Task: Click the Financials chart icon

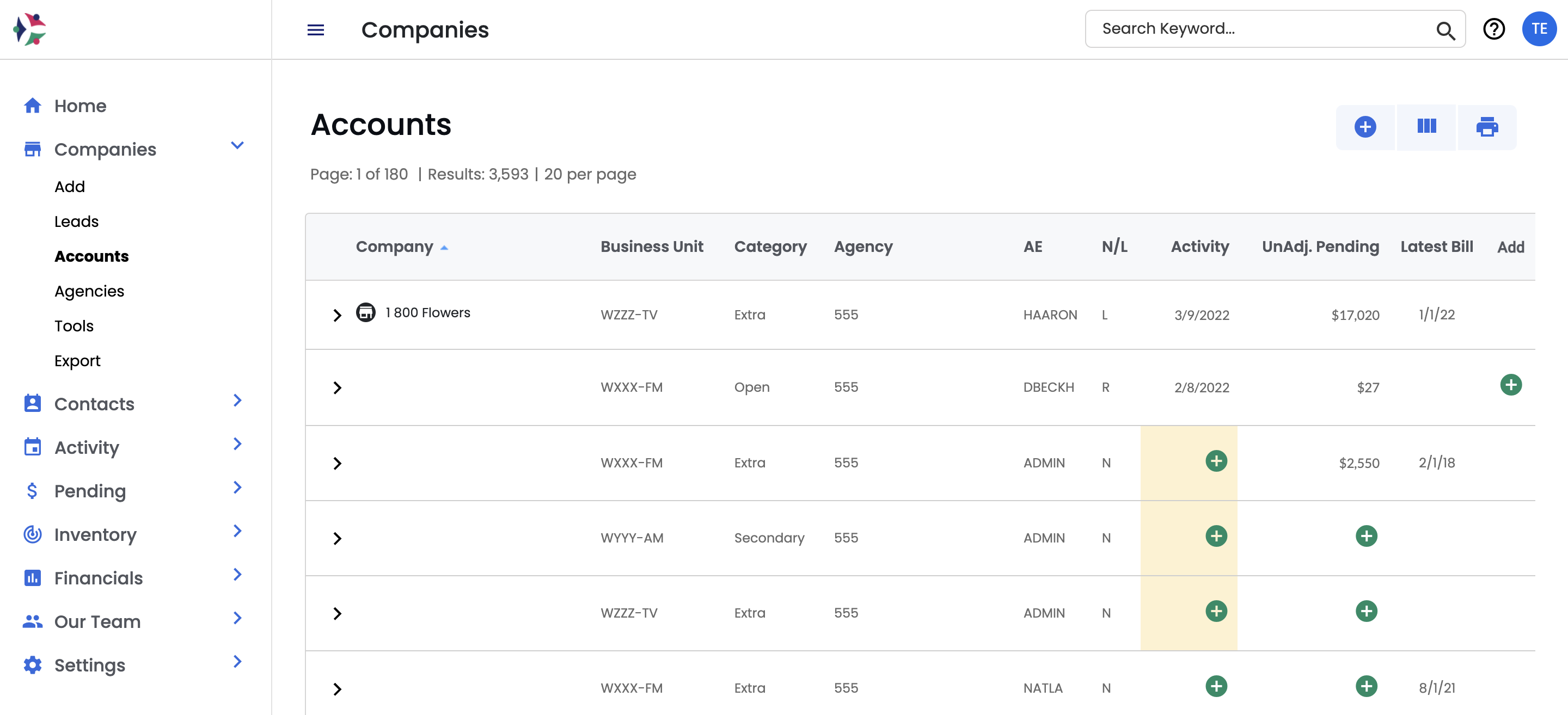Action: pyautogui.click(x=32, y=577)
